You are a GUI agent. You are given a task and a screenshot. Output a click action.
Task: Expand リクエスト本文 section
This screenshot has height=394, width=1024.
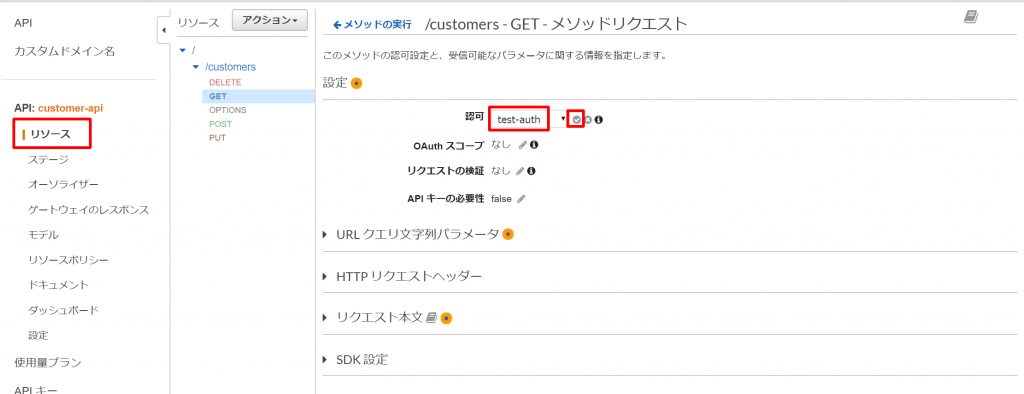[325, 318]
